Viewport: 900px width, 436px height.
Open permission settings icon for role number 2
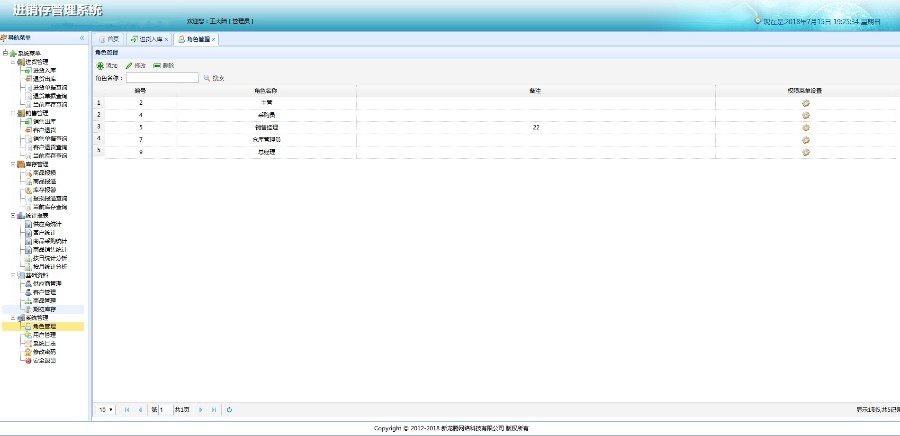click(x=806, y=103)
